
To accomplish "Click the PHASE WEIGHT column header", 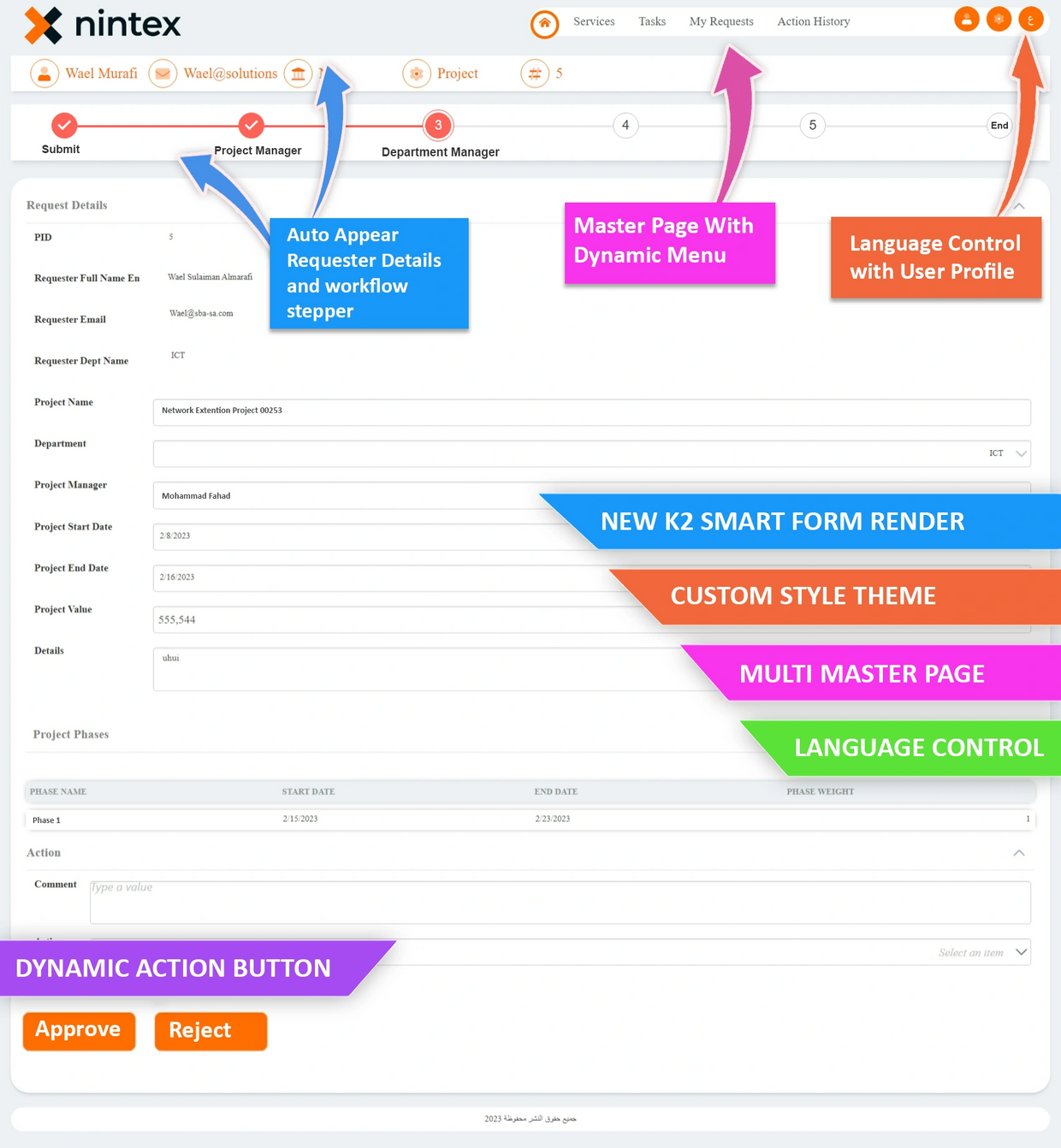I will coord(821,792).
